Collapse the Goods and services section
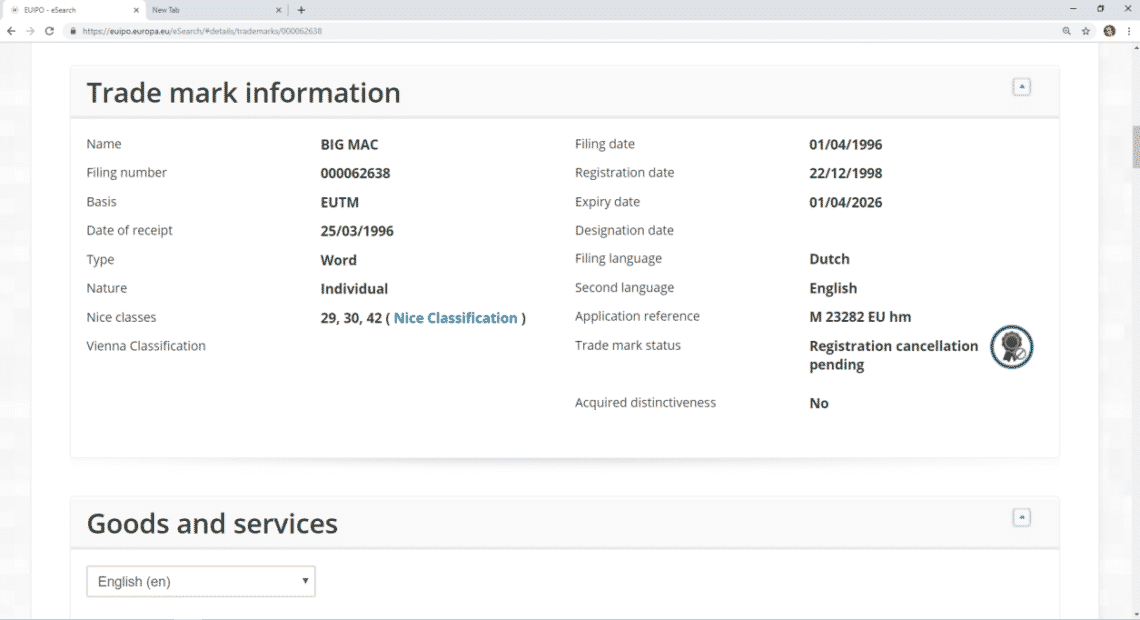 point(1021,517)
